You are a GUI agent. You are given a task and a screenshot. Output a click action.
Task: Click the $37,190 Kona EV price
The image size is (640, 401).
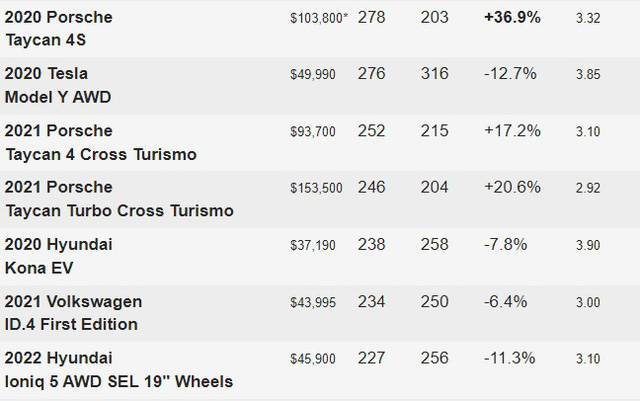point(313,245)
